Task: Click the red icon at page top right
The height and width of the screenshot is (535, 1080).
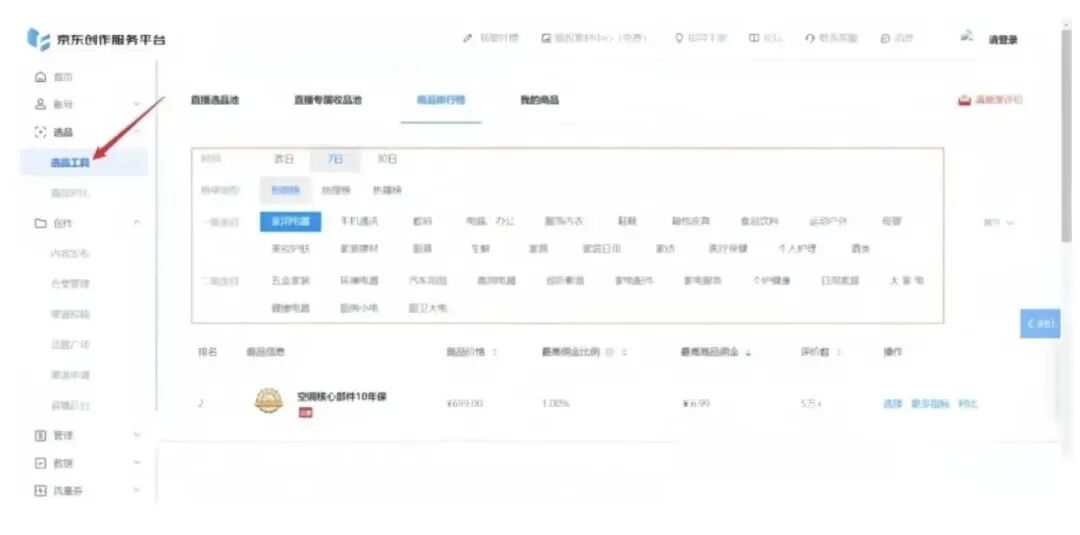Action: 964,100
